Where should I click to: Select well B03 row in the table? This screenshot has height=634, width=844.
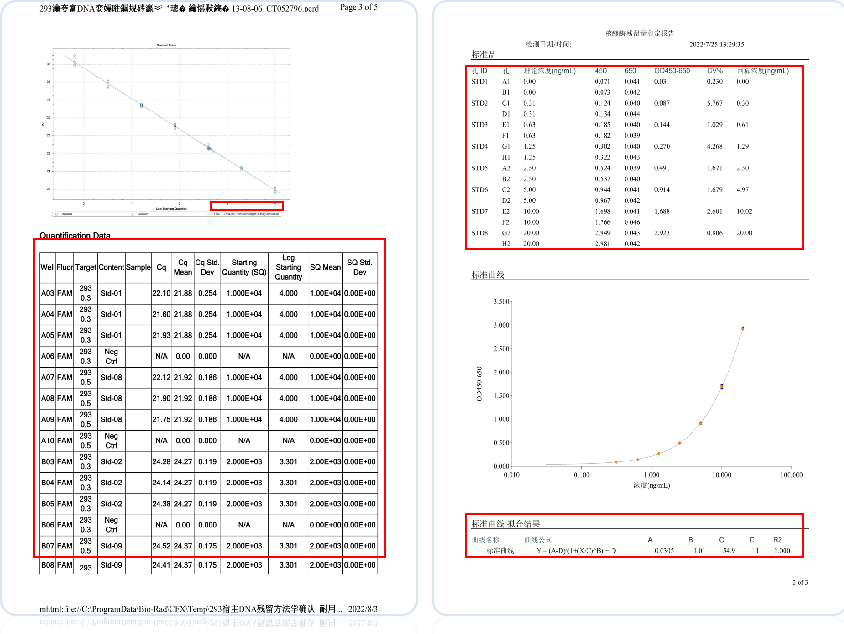(47, 461)
